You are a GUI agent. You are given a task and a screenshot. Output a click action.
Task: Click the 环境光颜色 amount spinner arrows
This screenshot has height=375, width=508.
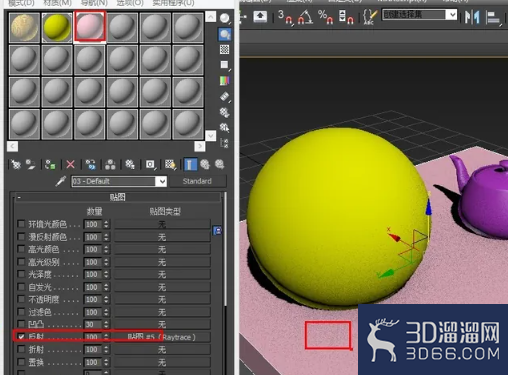(x=106, y=224)
